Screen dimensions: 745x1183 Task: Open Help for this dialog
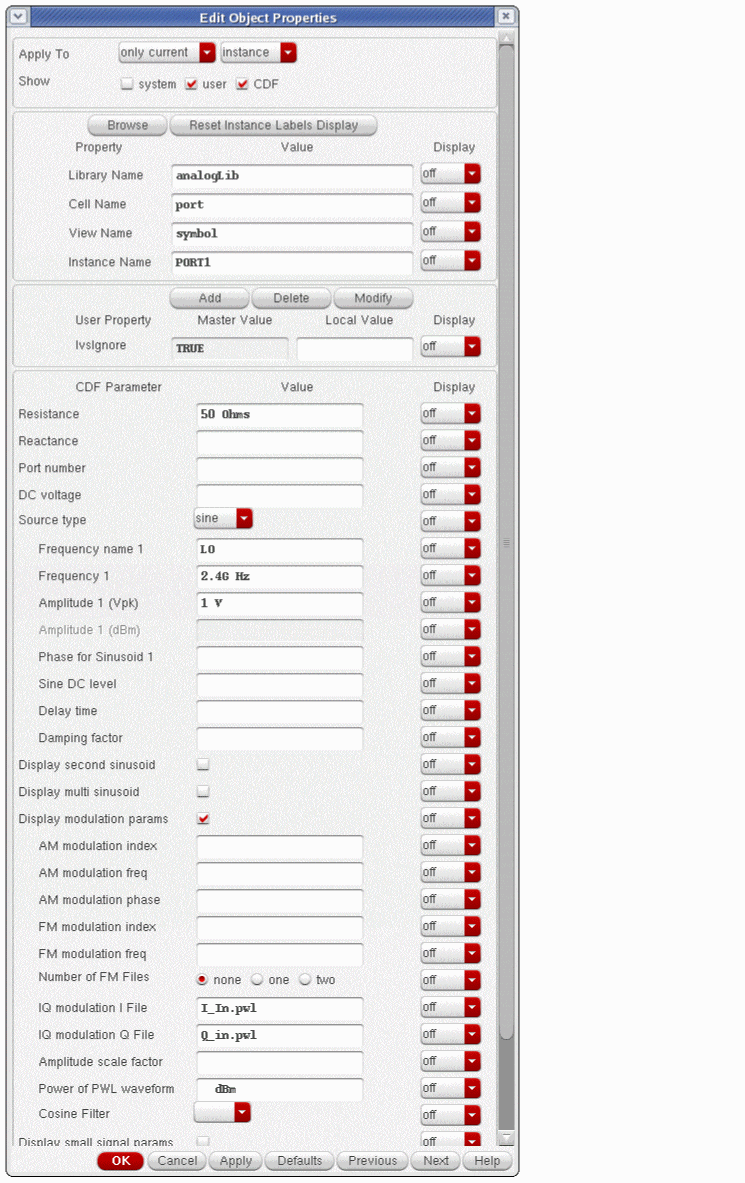pos(487,1160)
